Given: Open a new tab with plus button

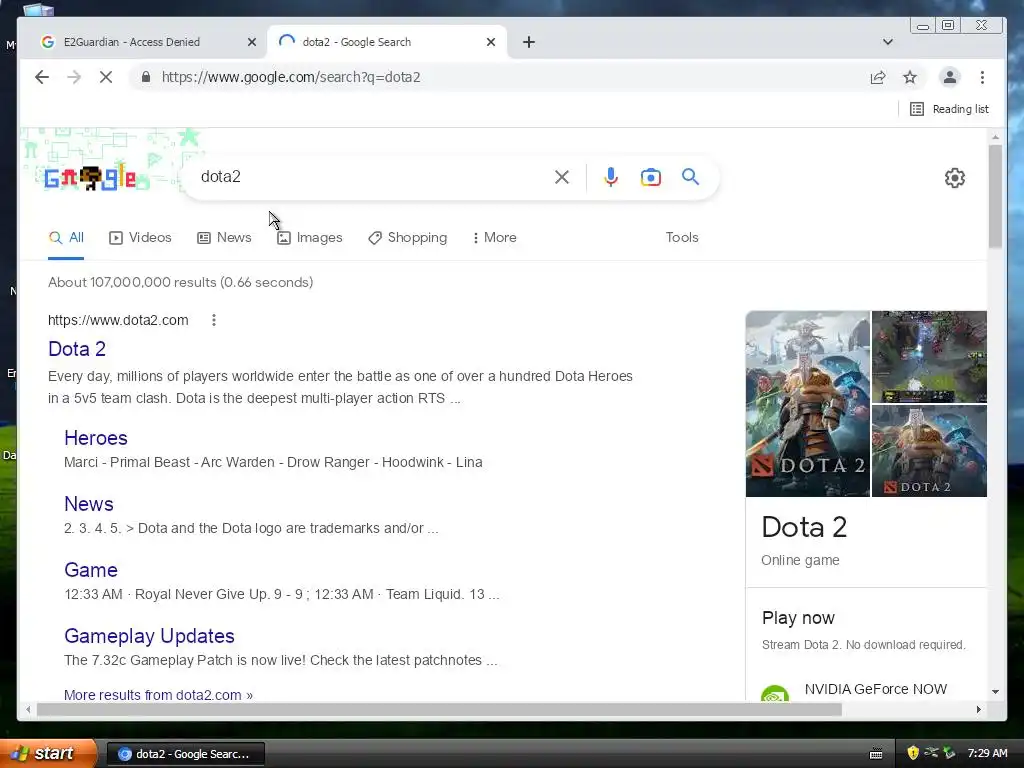Looking at the screenshot, I should [529, 42].
